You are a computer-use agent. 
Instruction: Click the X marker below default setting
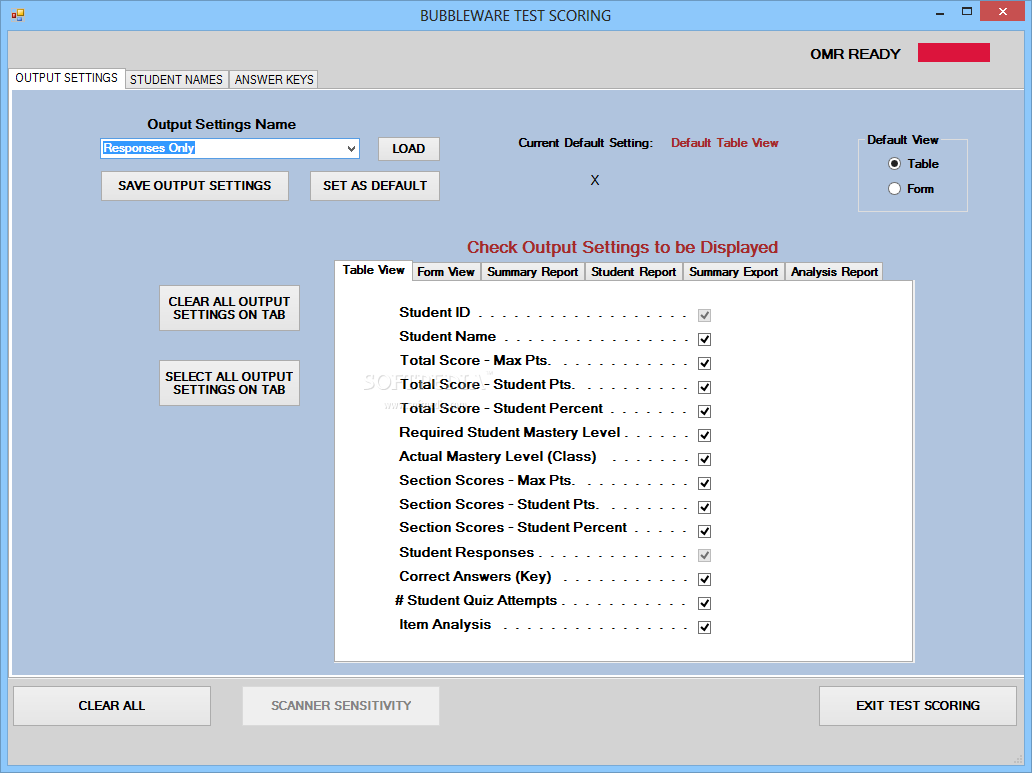(x=595, y=180)
